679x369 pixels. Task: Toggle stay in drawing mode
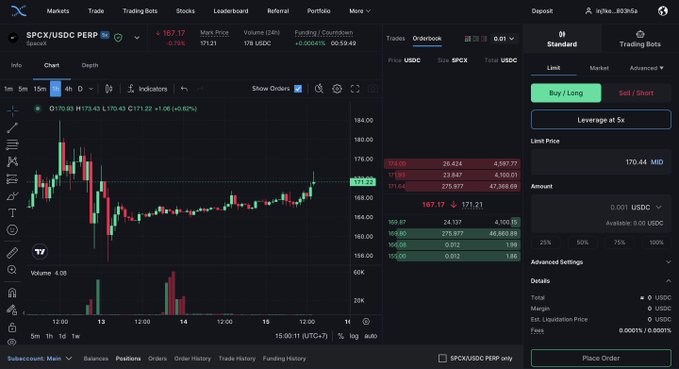click(x=12, y=310)
